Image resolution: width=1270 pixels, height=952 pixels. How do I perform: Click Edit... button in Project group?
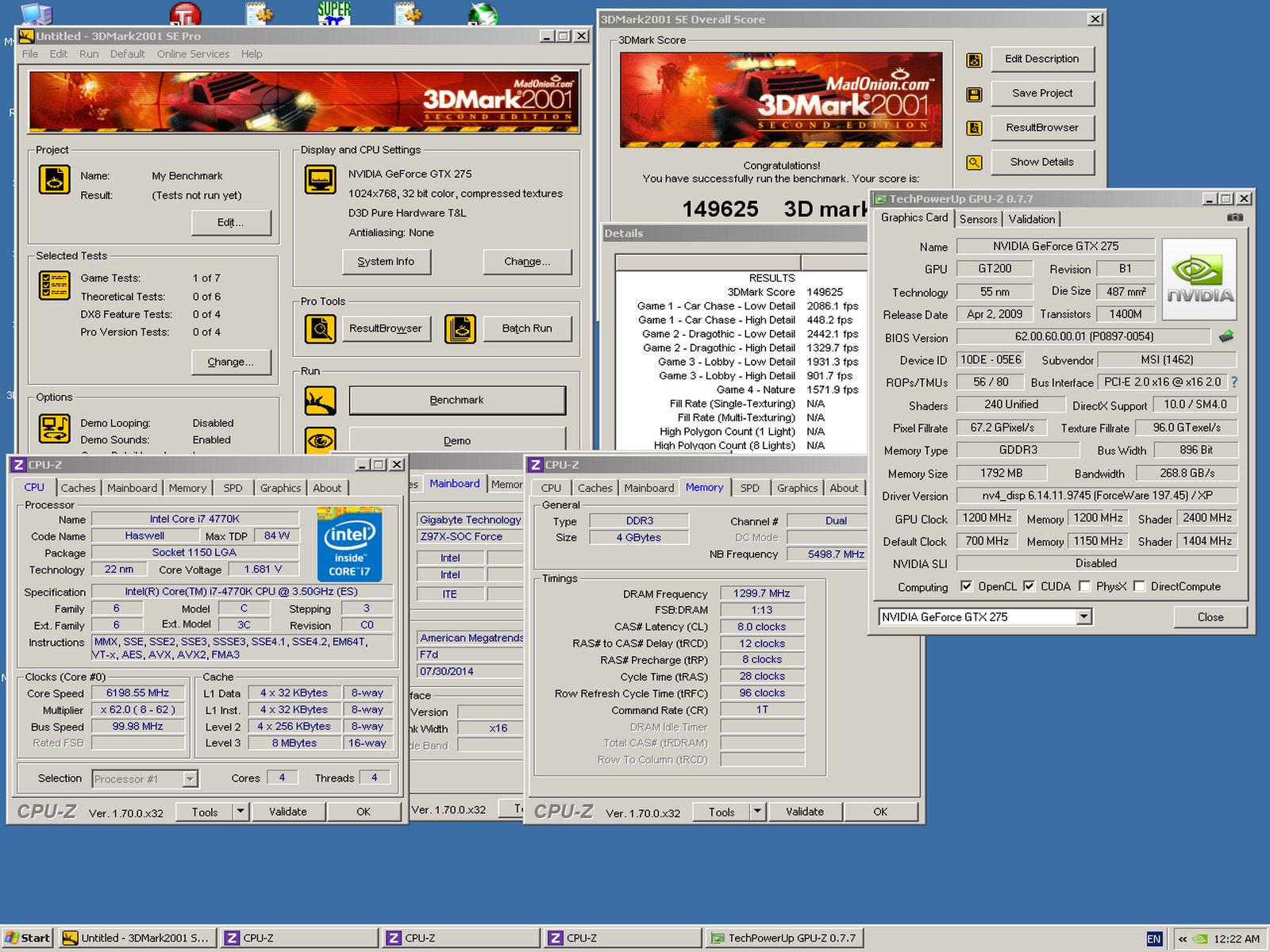(x=231, y=223)
